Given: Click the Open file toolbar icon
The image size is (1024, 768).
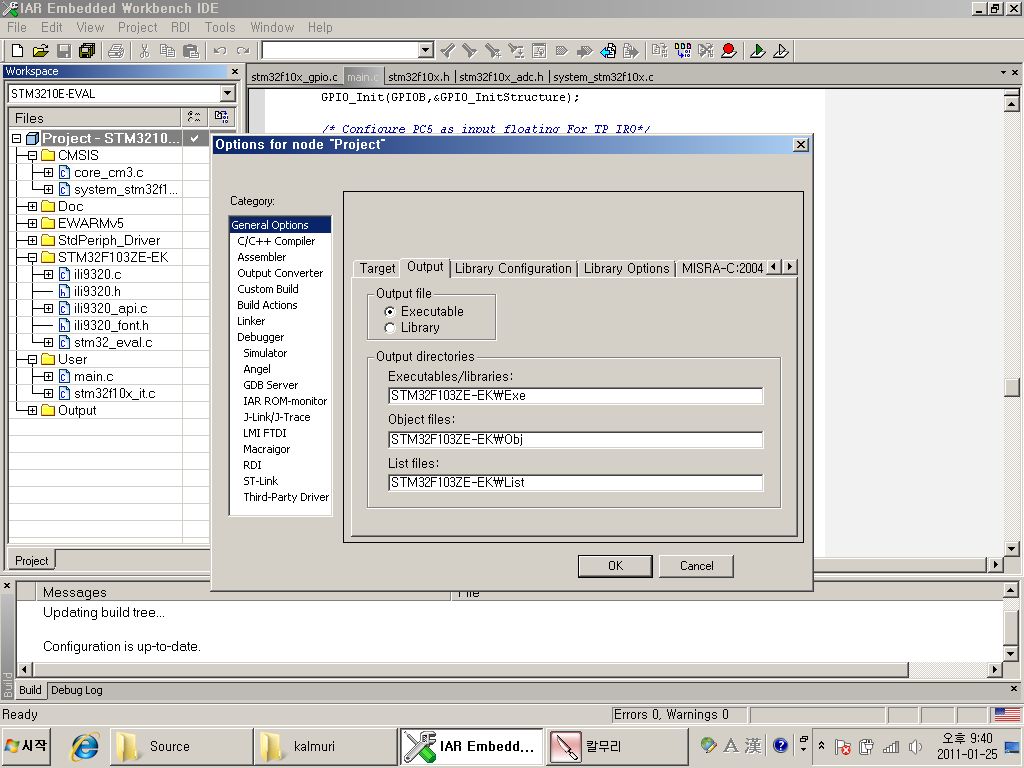Looking at the screenshot, I should (40, 50).
